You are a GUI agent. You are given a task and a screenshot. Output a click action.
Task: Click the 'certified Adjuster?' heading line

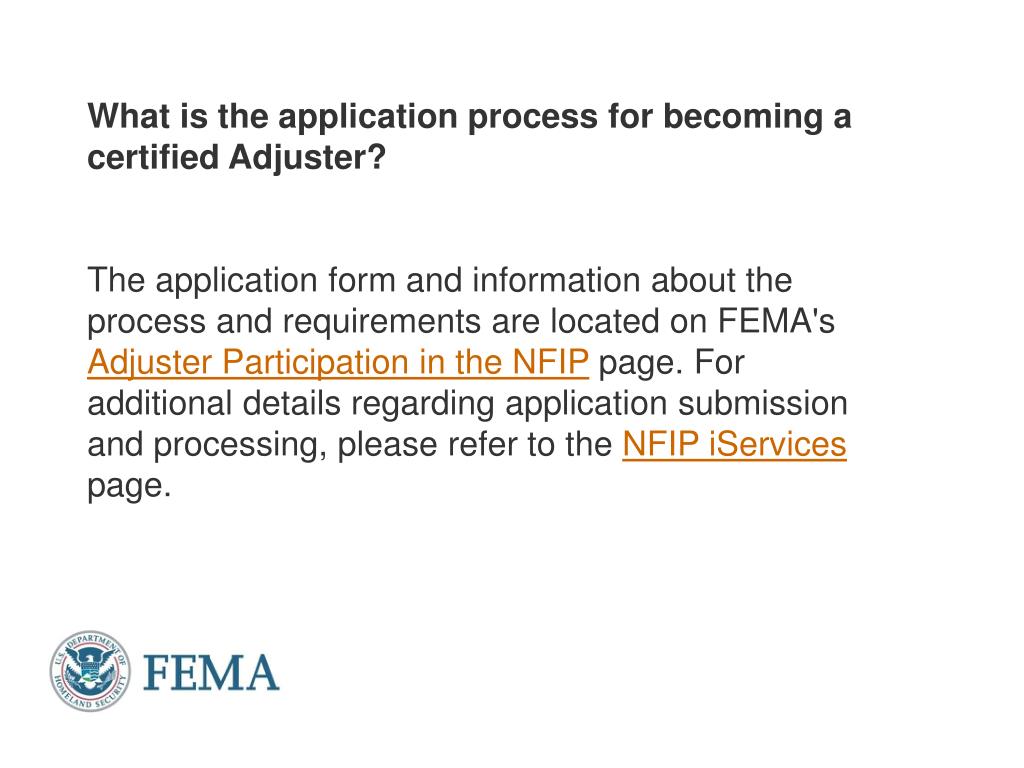(236, 157)
